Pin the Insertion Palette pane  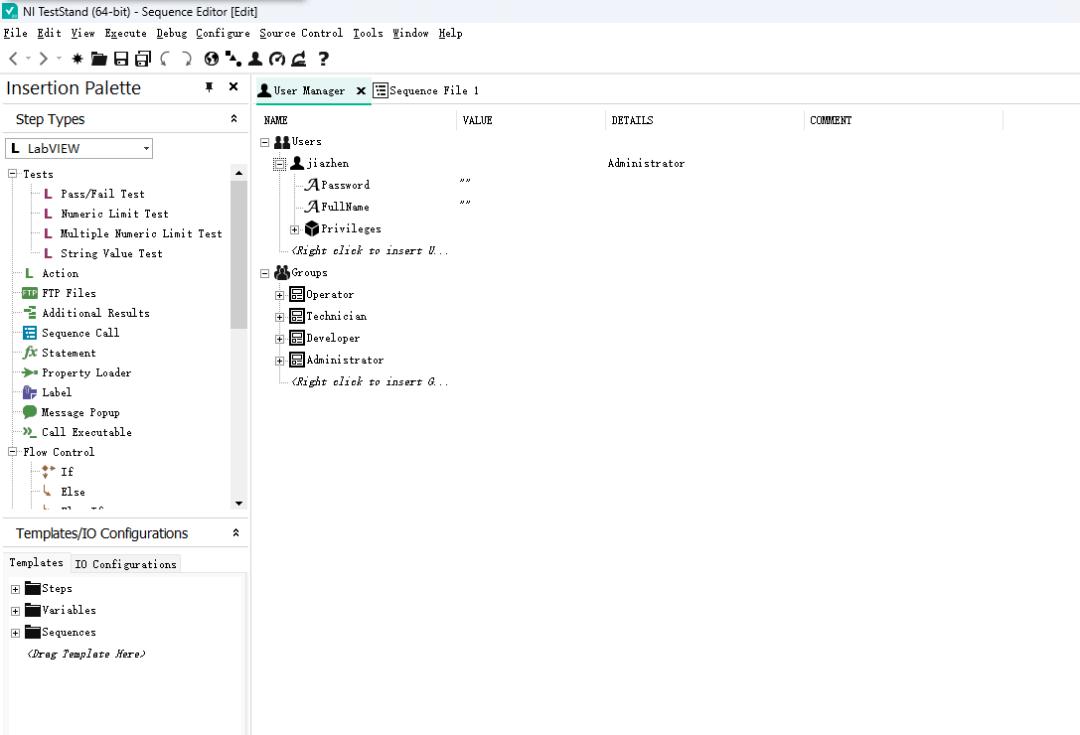(209, 87)
